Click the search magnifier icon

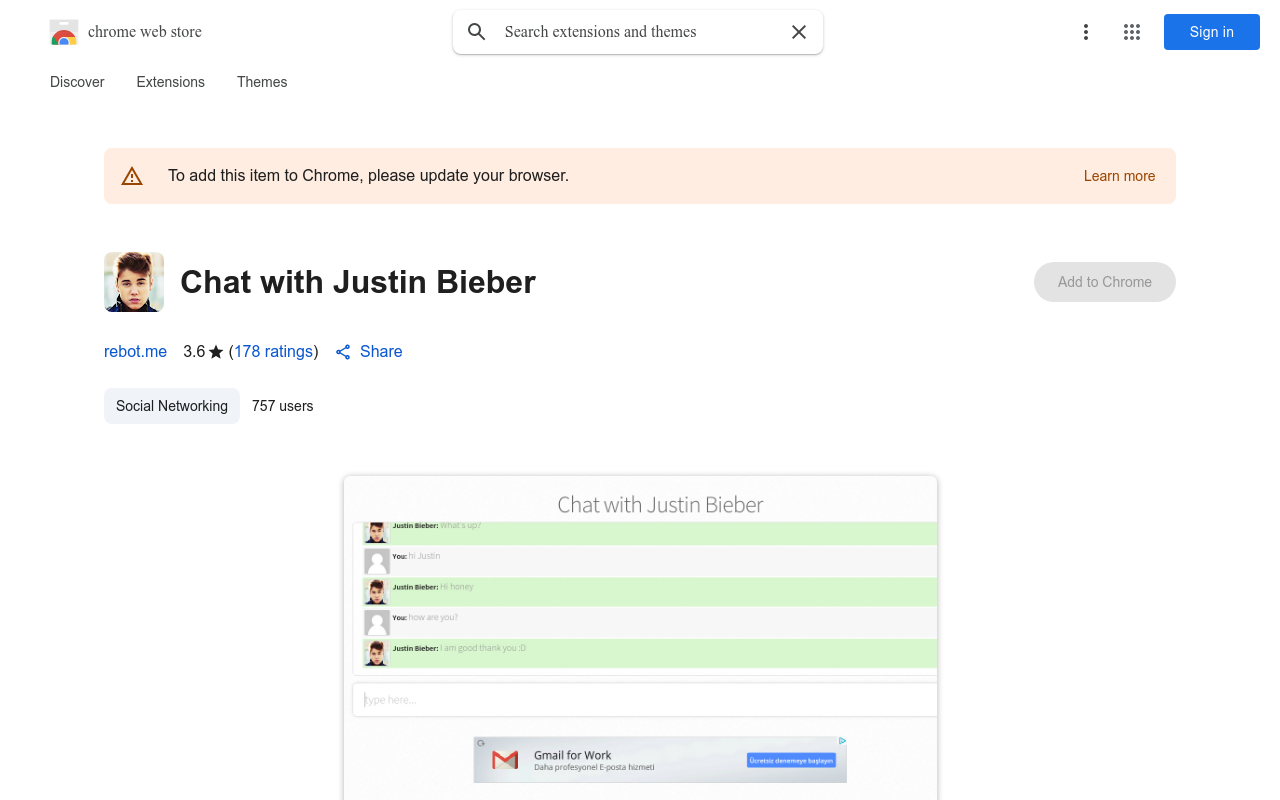[x=477, y=32]
